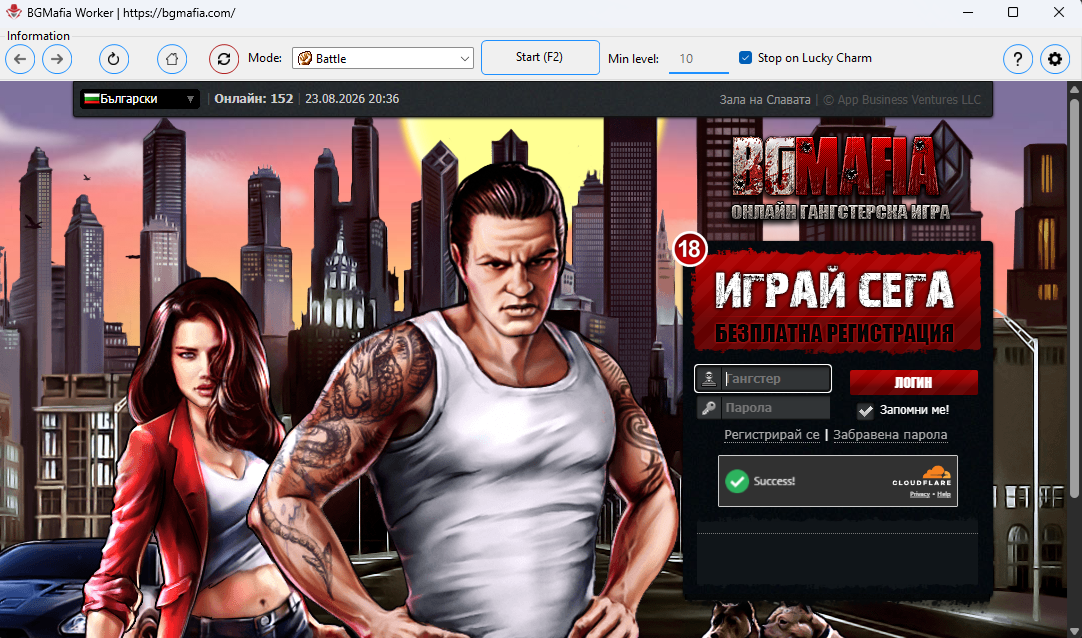
Task: Maximize the BGMafia Worker window
Action: [1013, 12]
